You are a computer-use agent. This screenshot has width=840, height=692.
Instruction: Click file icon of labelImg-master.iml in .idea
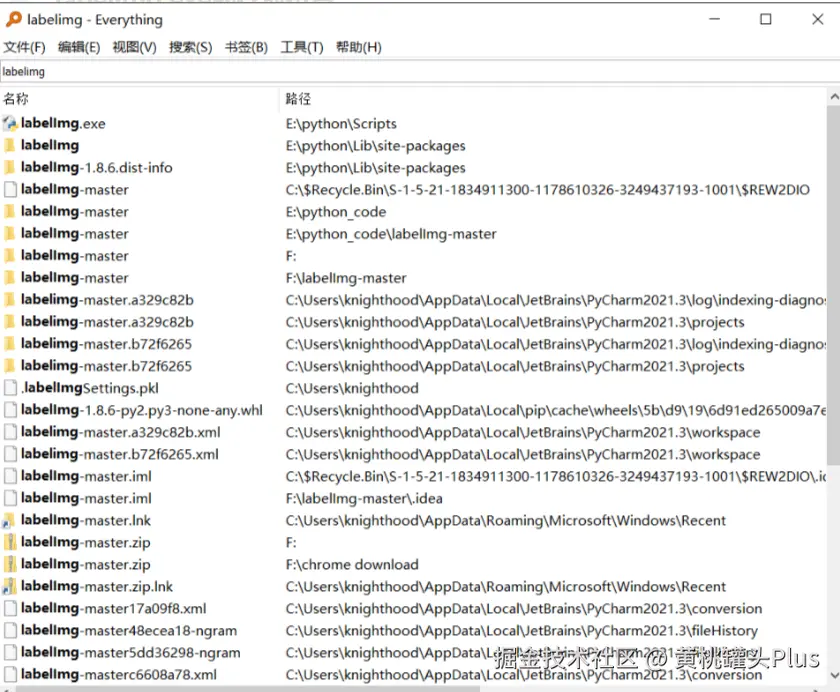pos(10,498)
